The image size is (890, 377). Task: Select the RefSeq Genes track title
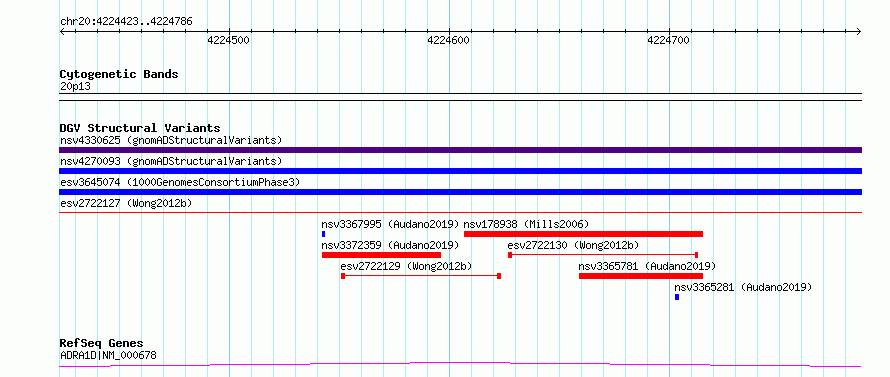[102, 344]
